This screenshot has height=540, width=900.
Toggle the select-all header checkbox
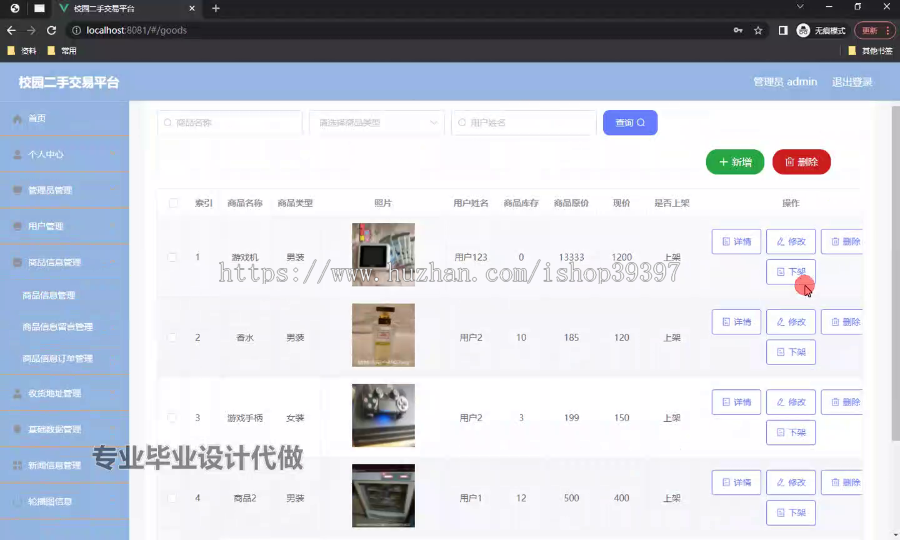(173, 203)
